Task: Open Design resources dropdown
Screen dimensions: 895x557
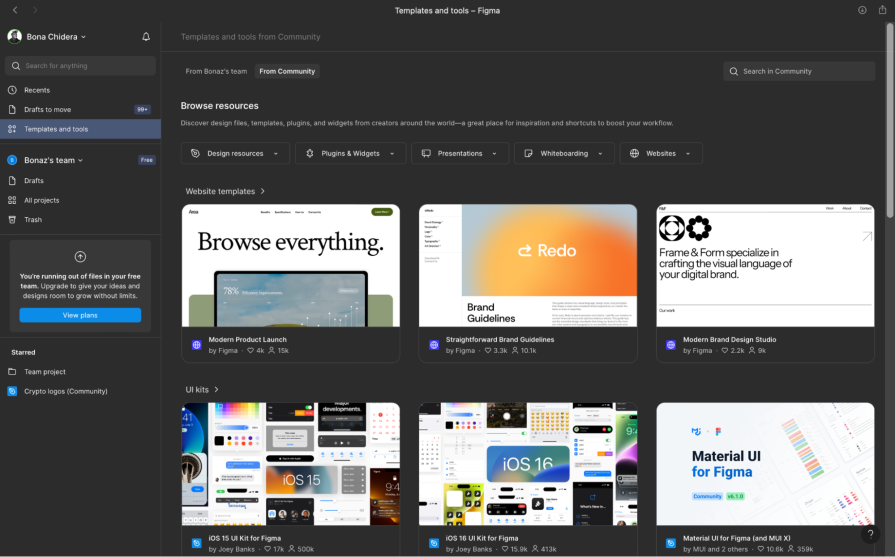Action: click(x=235, y=154)
